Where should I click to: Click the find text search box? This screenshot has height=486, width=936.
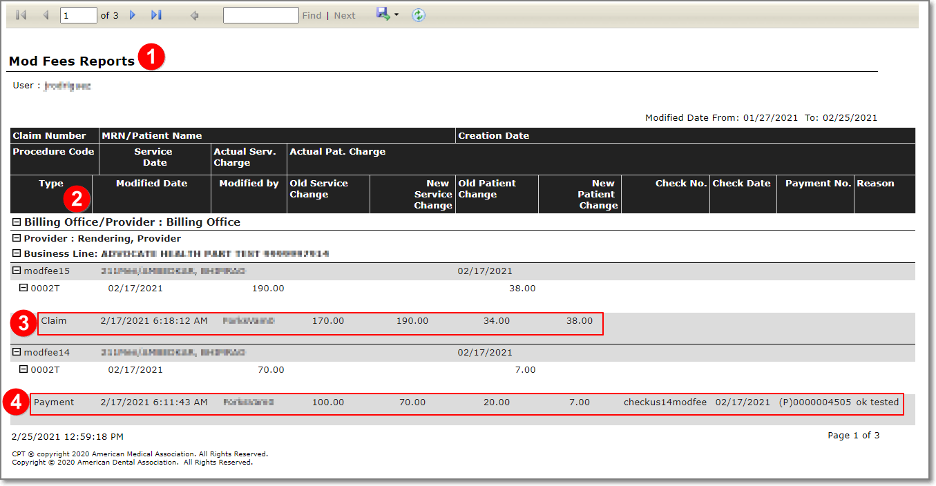coord(260,16)
